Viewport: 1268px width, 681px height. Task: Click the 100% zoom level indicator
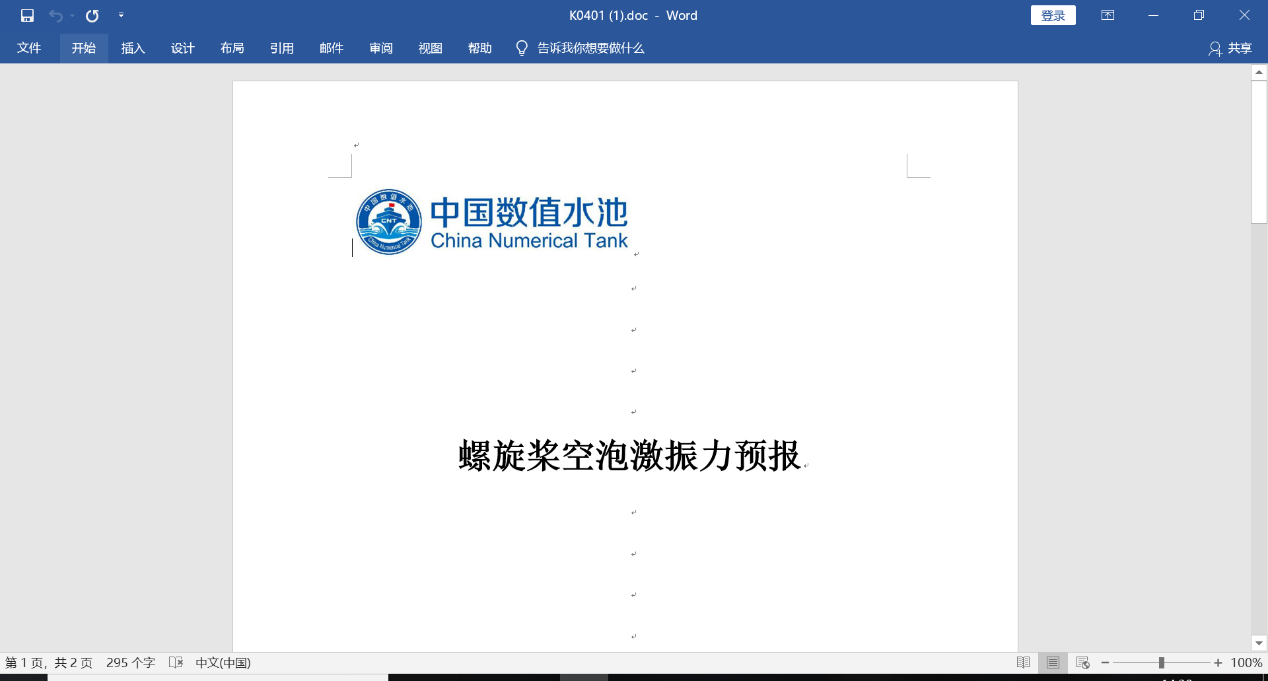pos(1246,663)
